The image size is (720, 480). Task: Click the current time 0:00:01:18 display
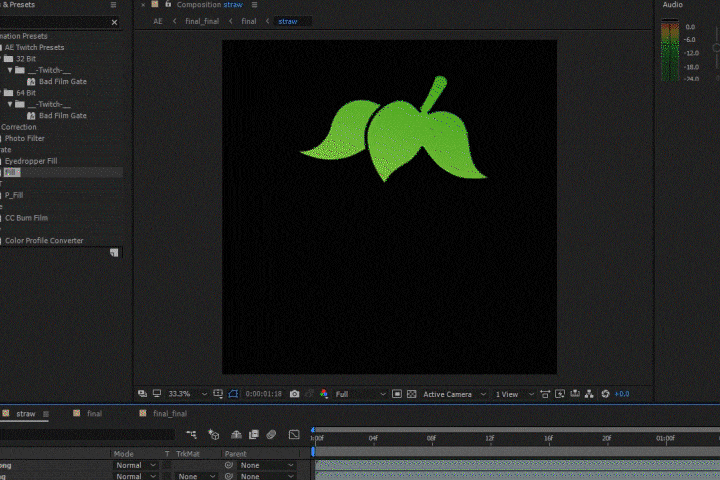tap(264, 394)
